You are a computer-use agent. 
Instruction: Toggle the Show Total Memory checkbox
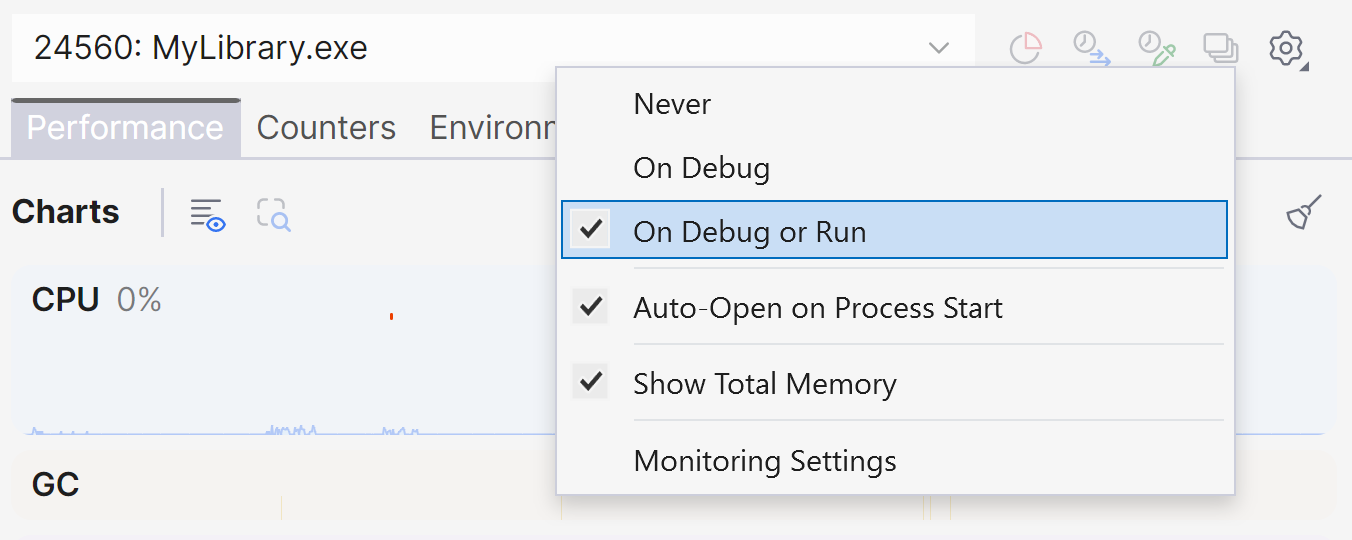pos(591,383)
